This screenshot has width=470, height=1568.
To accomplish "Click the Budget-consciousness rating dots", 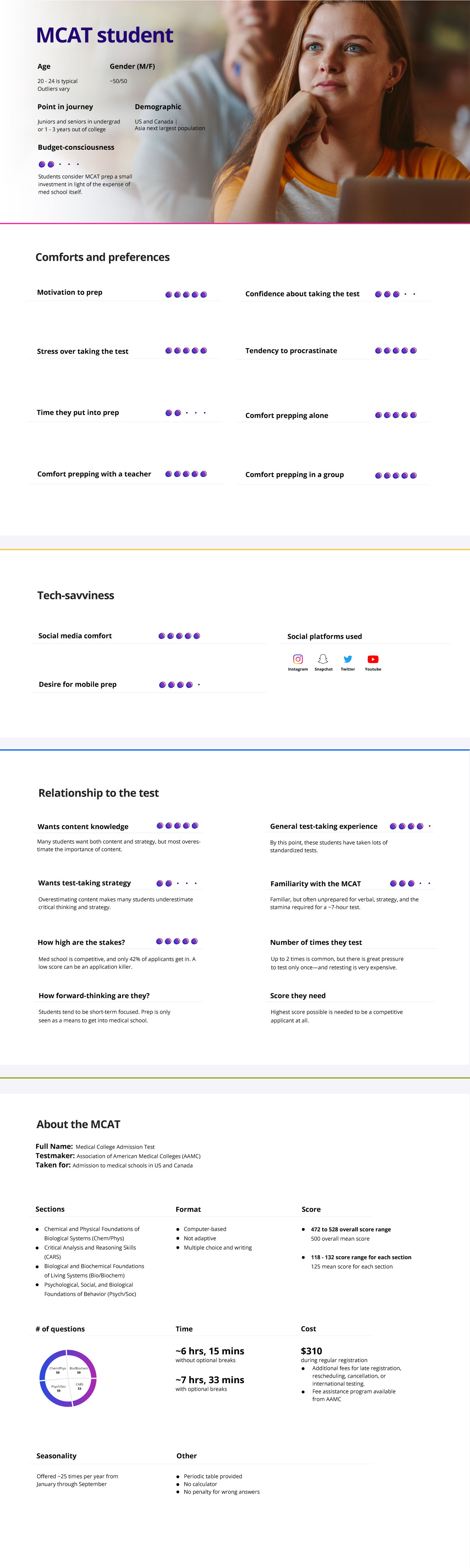I will (59, 164).
